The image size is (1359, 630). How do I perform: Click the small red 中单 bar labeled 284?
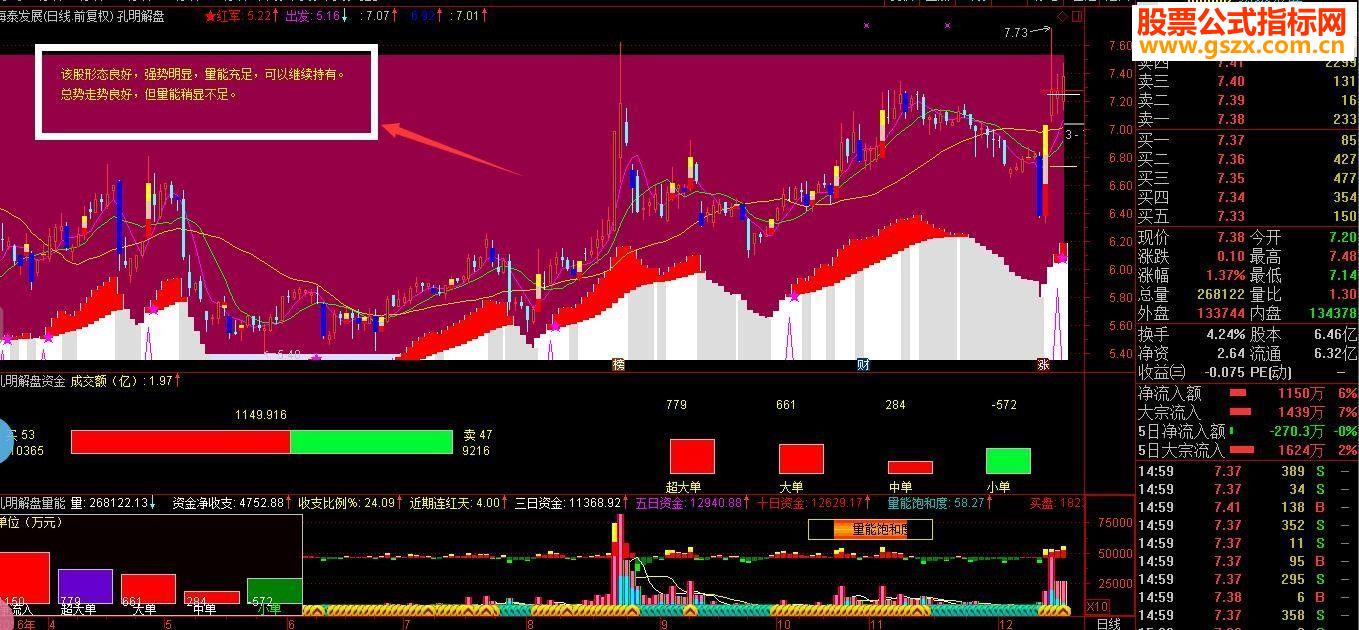tap(910, 467)
